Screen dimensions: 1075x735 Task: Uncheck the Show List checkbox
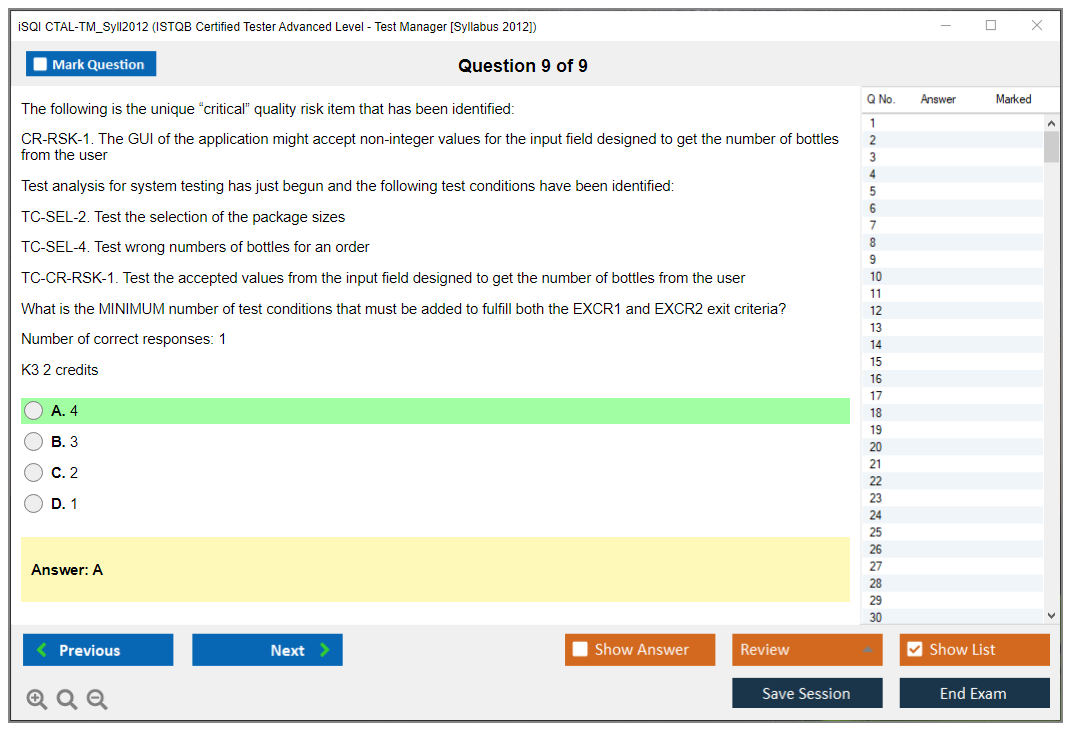click(x=914, y=650)
